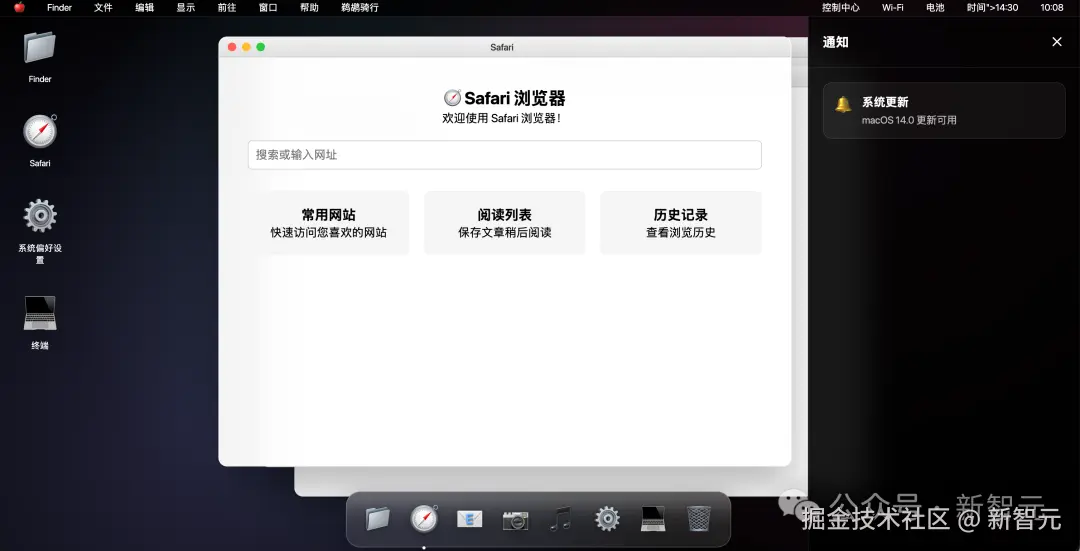
Task: Open the settings gear in the Dock
Action: click(x=607, y=519)
